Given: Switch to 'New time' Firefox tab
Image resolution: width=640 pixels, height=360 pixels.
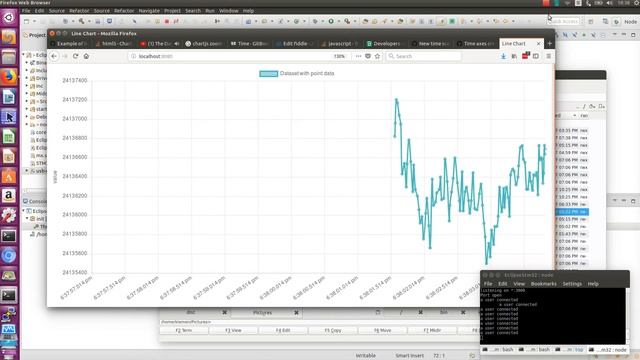Looking at the screenshot, I should [431, 44].
